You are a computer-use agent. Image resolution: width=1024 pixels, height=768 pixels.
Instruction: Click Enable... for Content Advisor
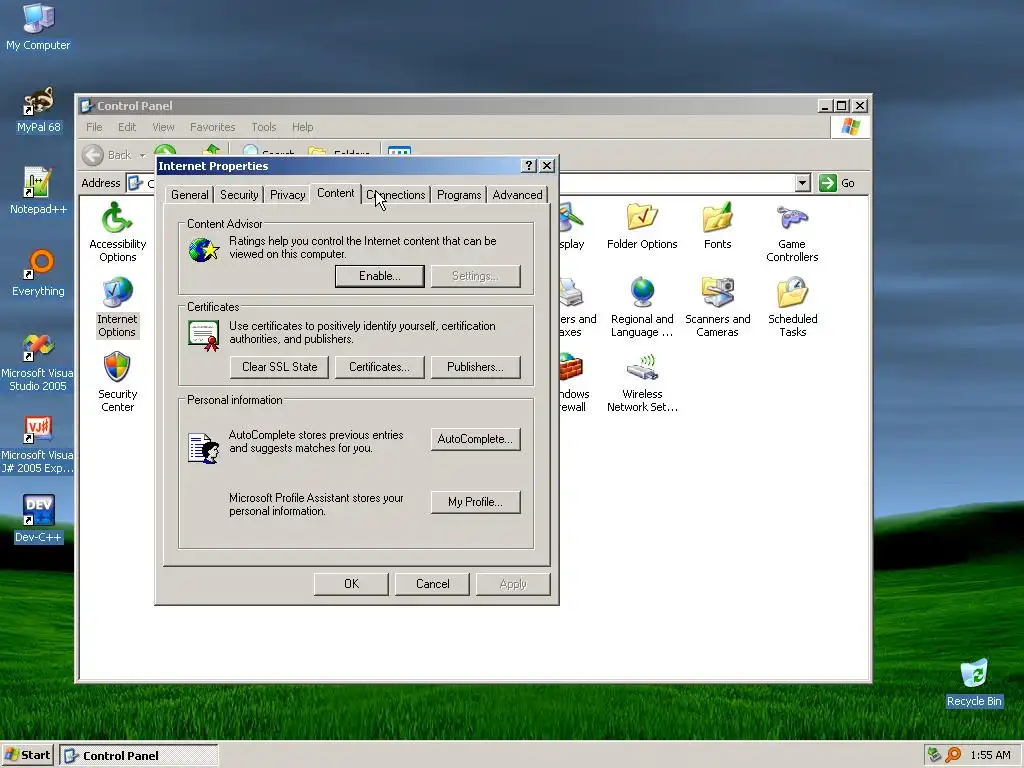point(379,276)
